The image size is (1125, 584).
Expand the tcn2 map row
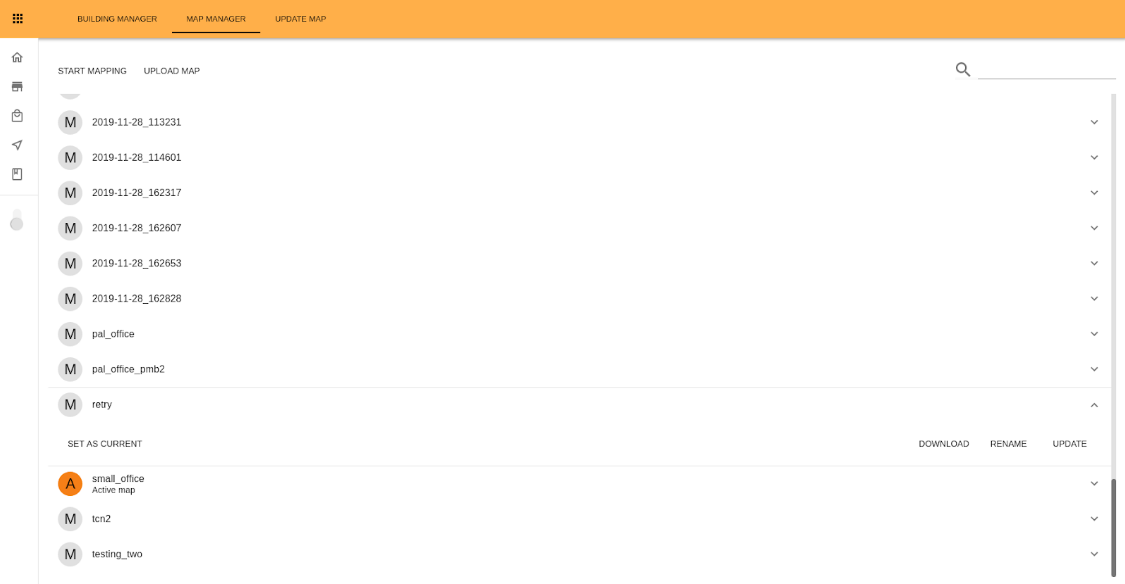(1094, 519)
